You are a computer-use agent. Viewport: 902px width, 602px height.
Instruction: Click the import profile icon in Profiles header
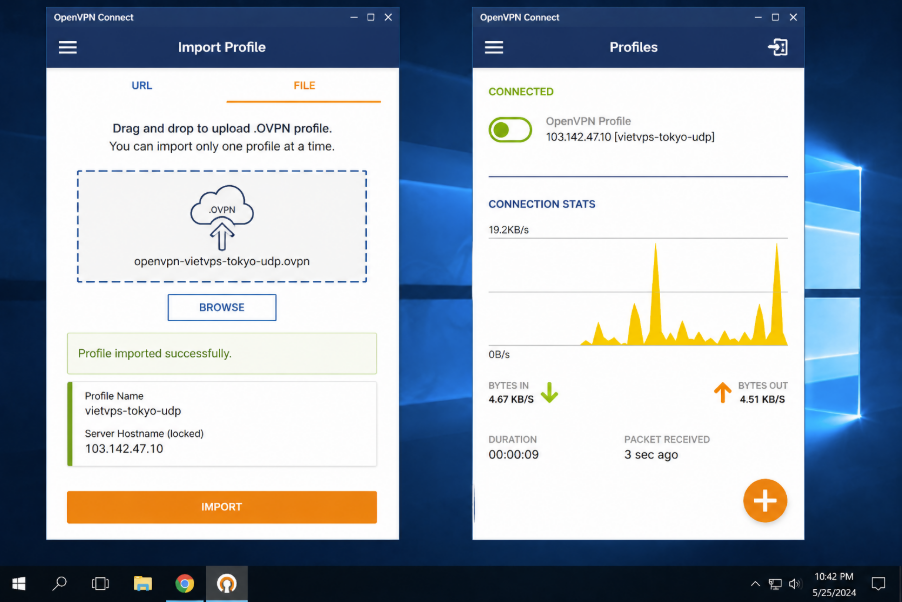tap(778, 47)
